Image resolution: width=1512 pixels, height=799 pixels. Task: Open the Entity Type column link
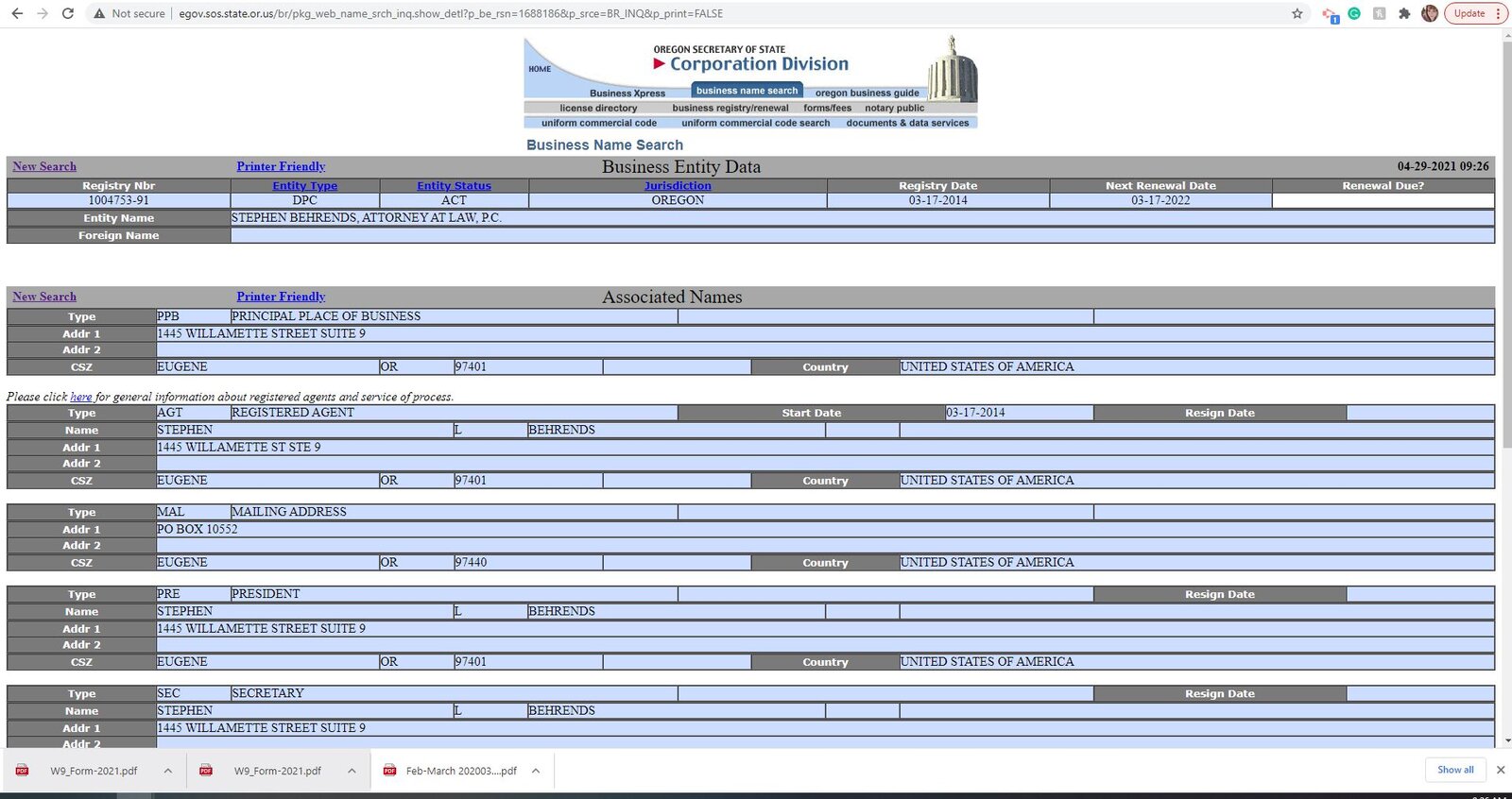pyautogui.click(x=304, y=186)
